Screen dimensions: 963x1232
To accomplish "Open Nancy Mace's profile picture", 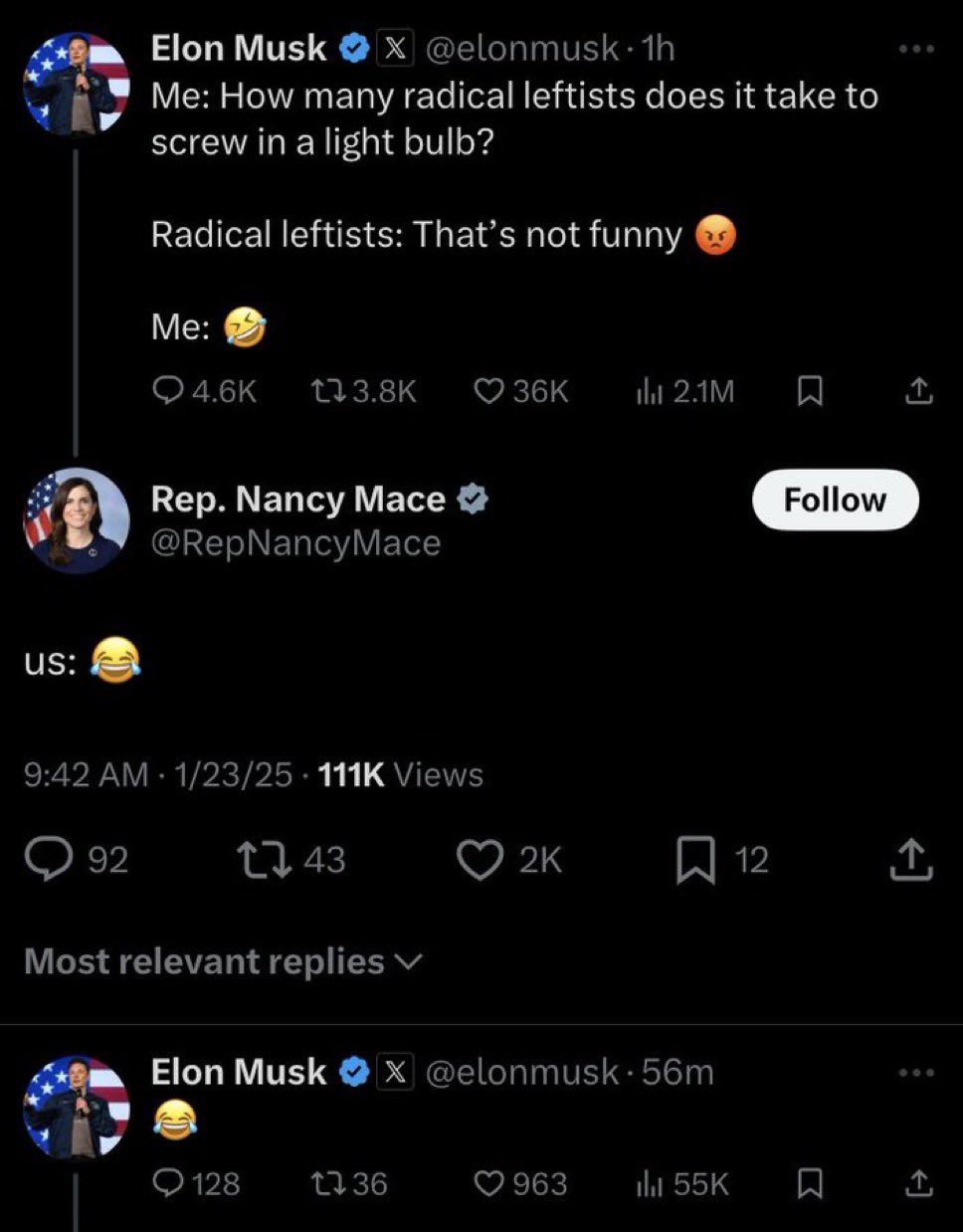I will coord(77,519).
